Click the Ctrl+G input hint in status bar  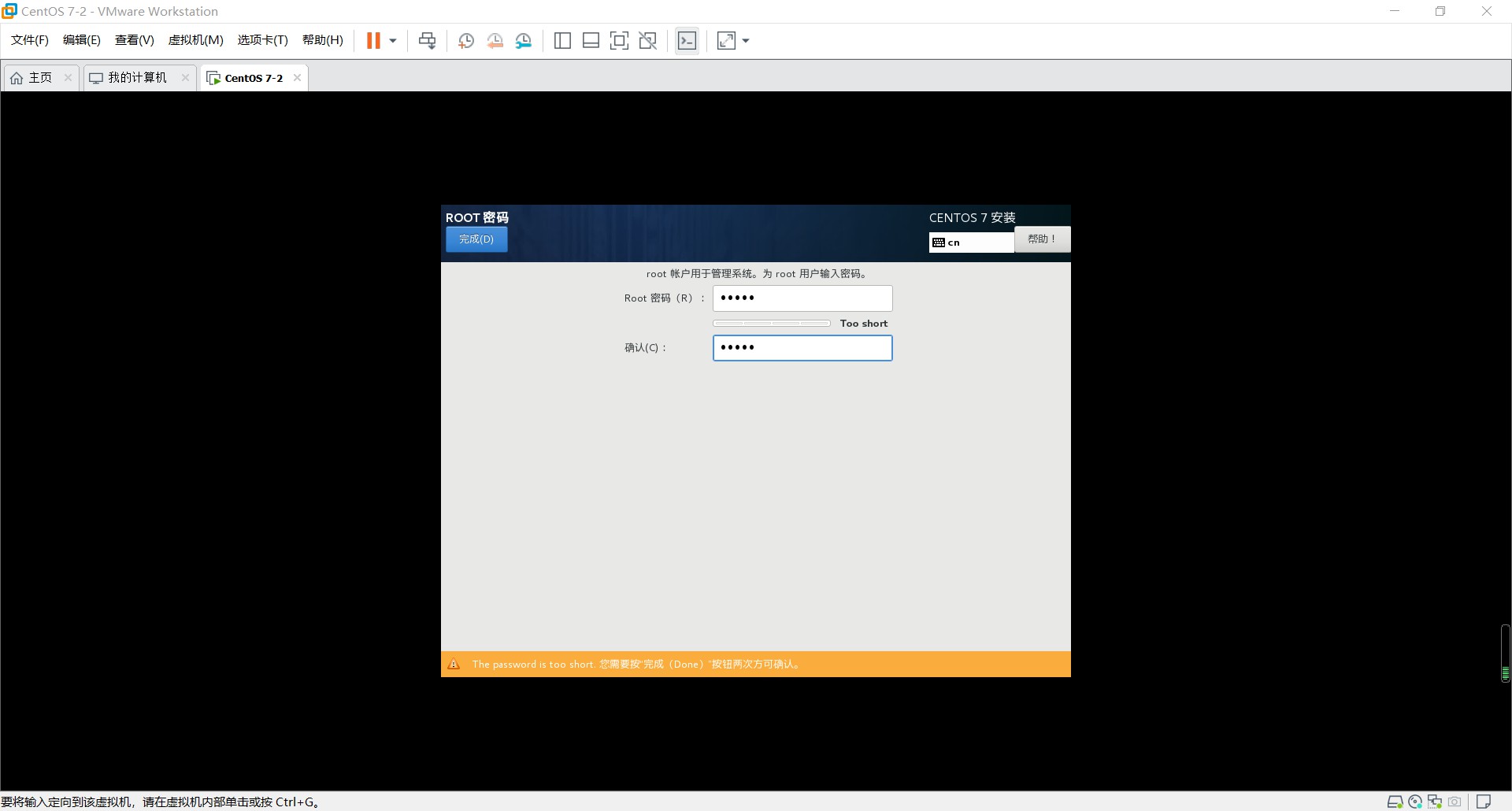point(161,802)
